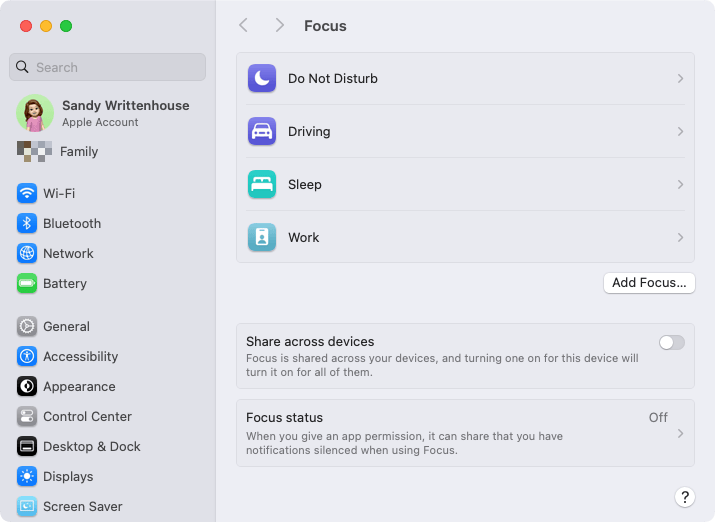Select the Bluetooth icon in sidebar
This screenshot has width=715, height=522.
tap(27, 223)
